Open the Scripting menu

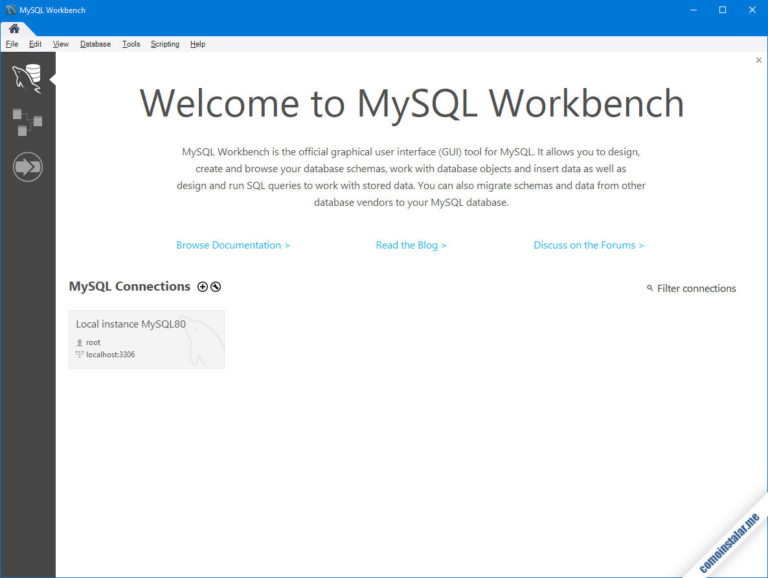pyautogui.click(x=165, y=44)
